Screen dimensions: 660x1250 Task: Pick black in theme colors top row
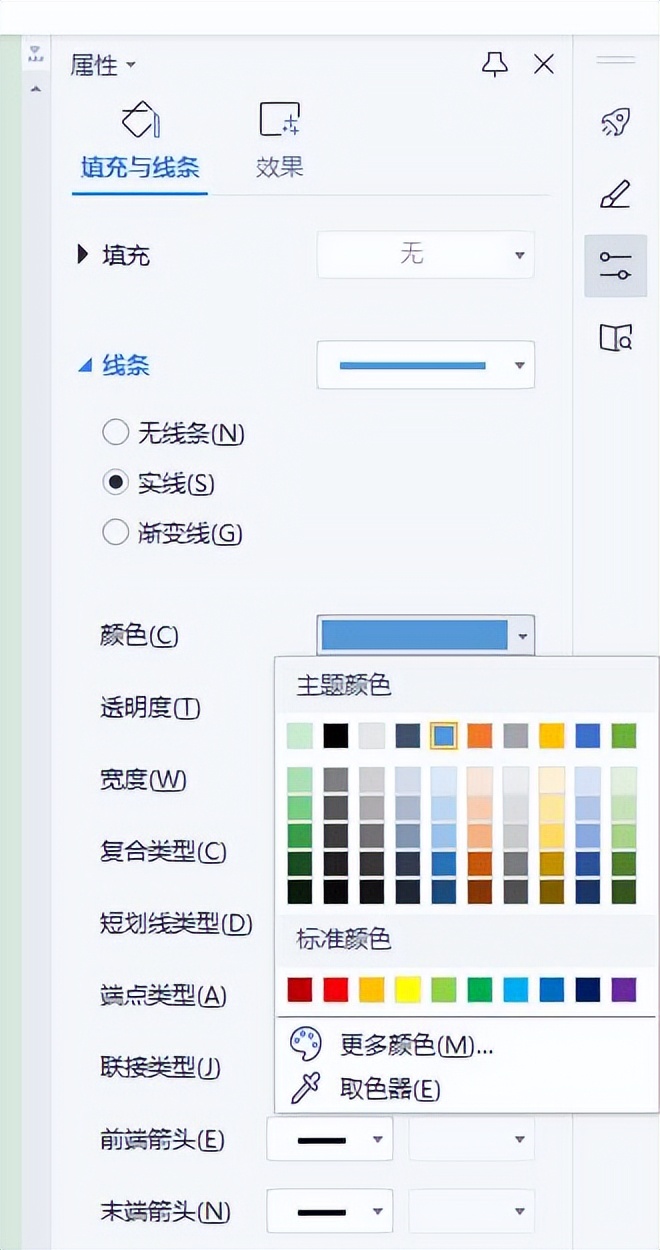[336, 736]
